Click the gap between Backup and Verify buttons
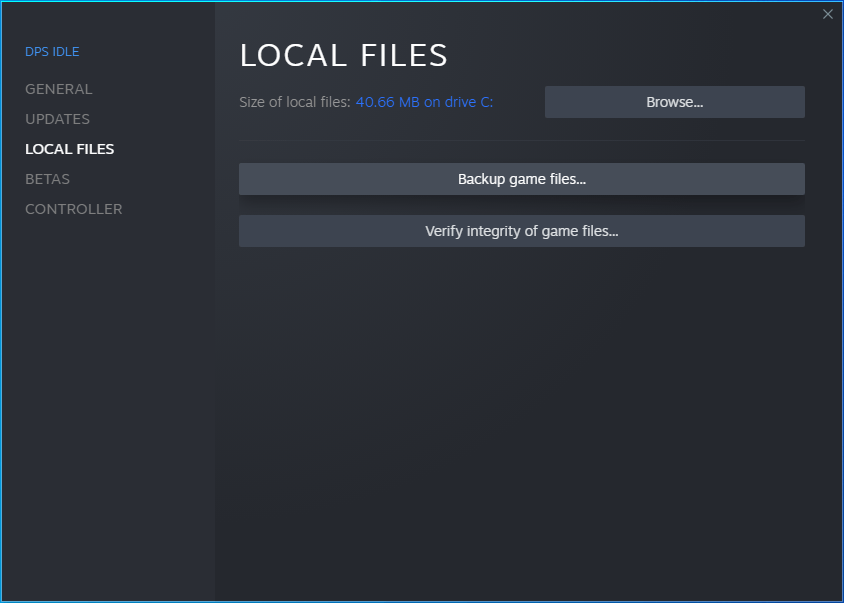Image resolution: width=844 pixels, height=603 pixels. tap(521, 205)
